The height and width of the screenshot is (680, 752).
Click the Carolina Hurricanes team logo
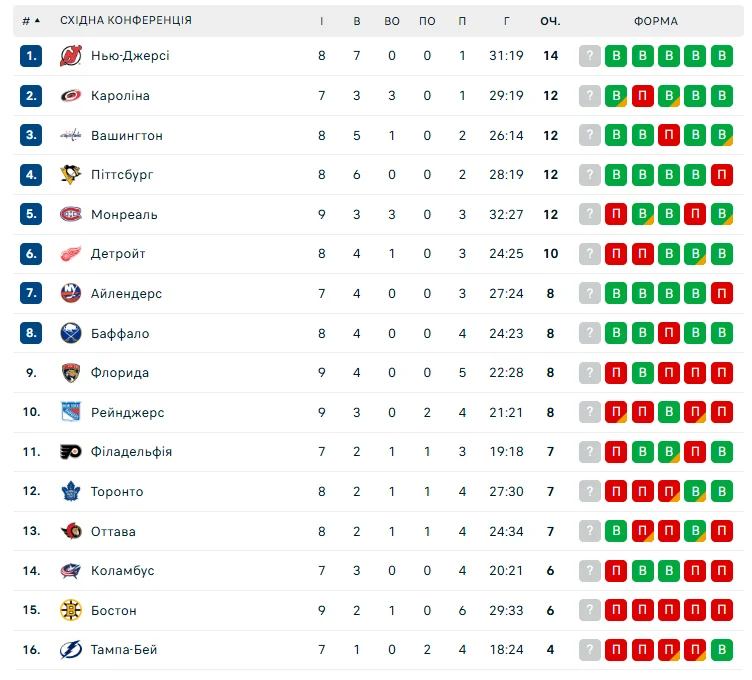pyautogui.click(x=70, y=96)
